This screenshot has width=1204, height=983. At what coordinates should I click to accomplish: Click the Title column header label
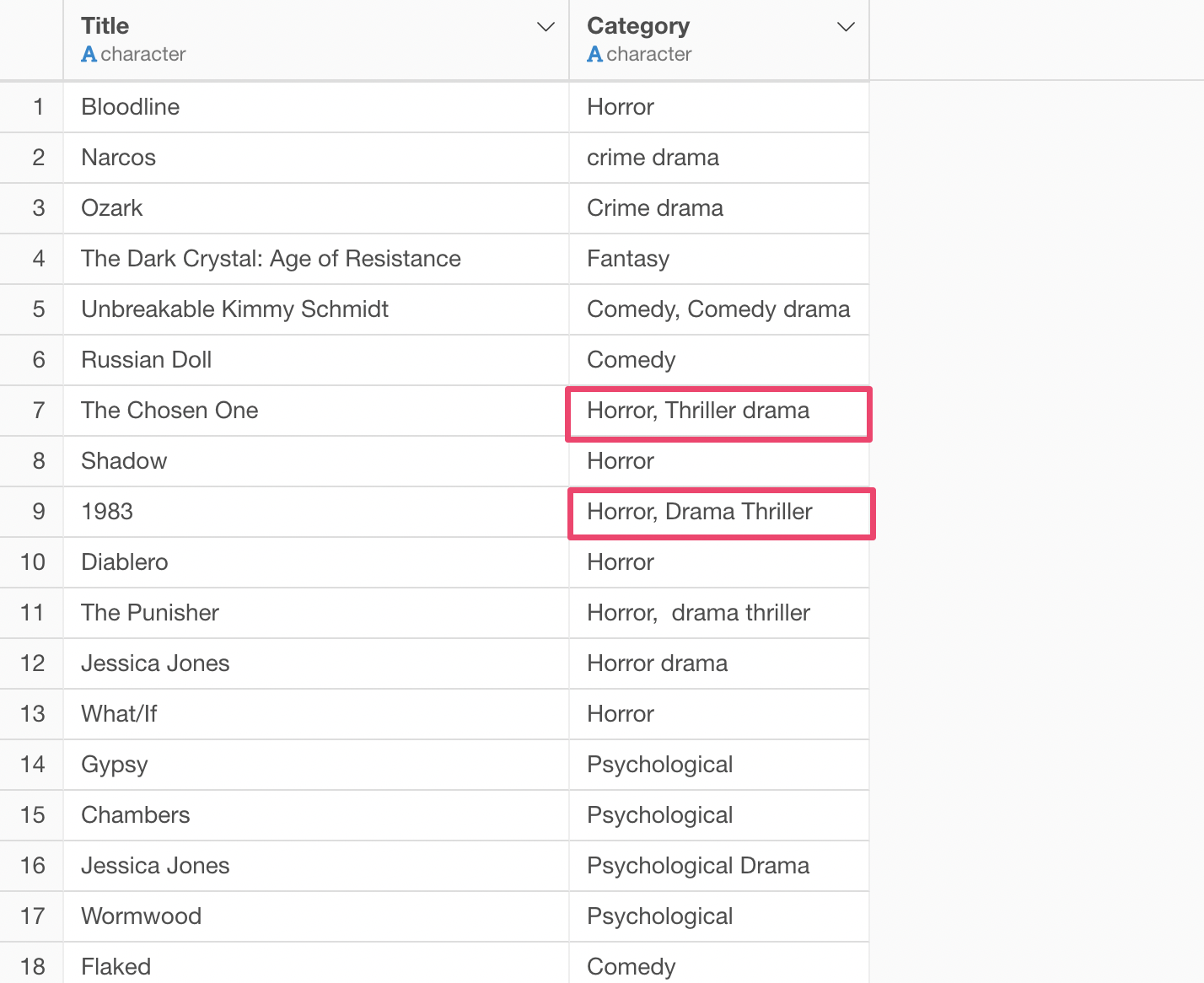tap(105, 26)
